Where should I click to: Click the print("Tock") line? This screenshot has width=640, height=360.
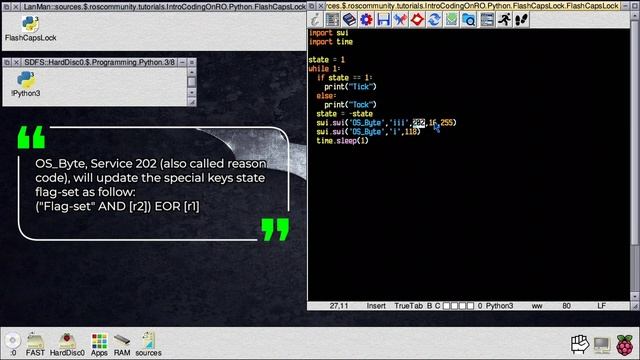[x=350, y=104]
